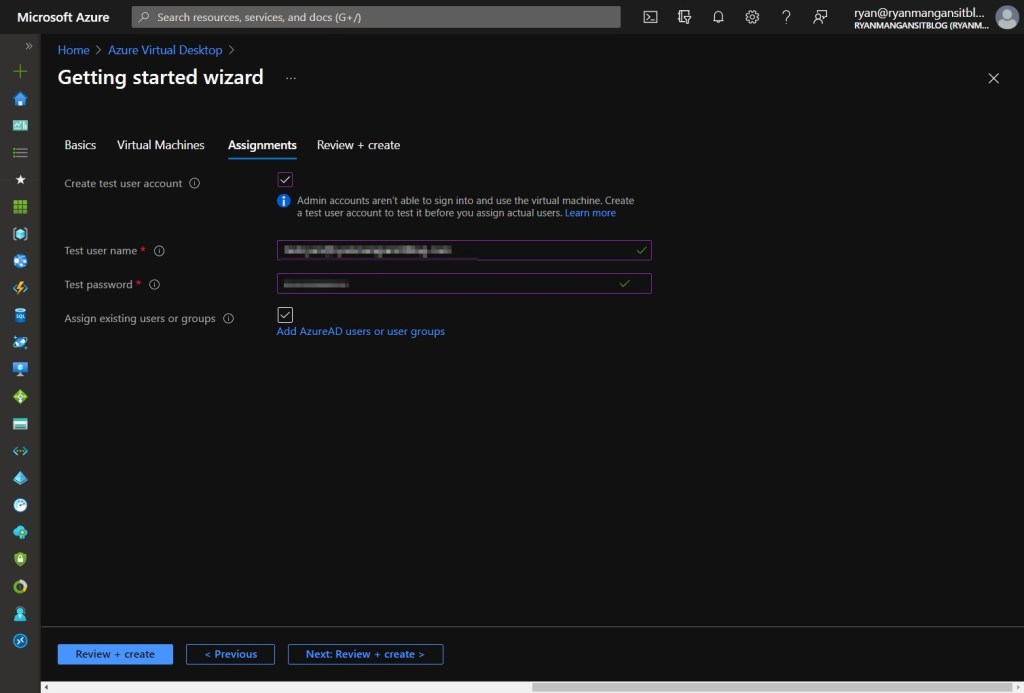Open Add AzureAD users or user groups link
This screenshot has width=1024, height=693.
(360, 331)
